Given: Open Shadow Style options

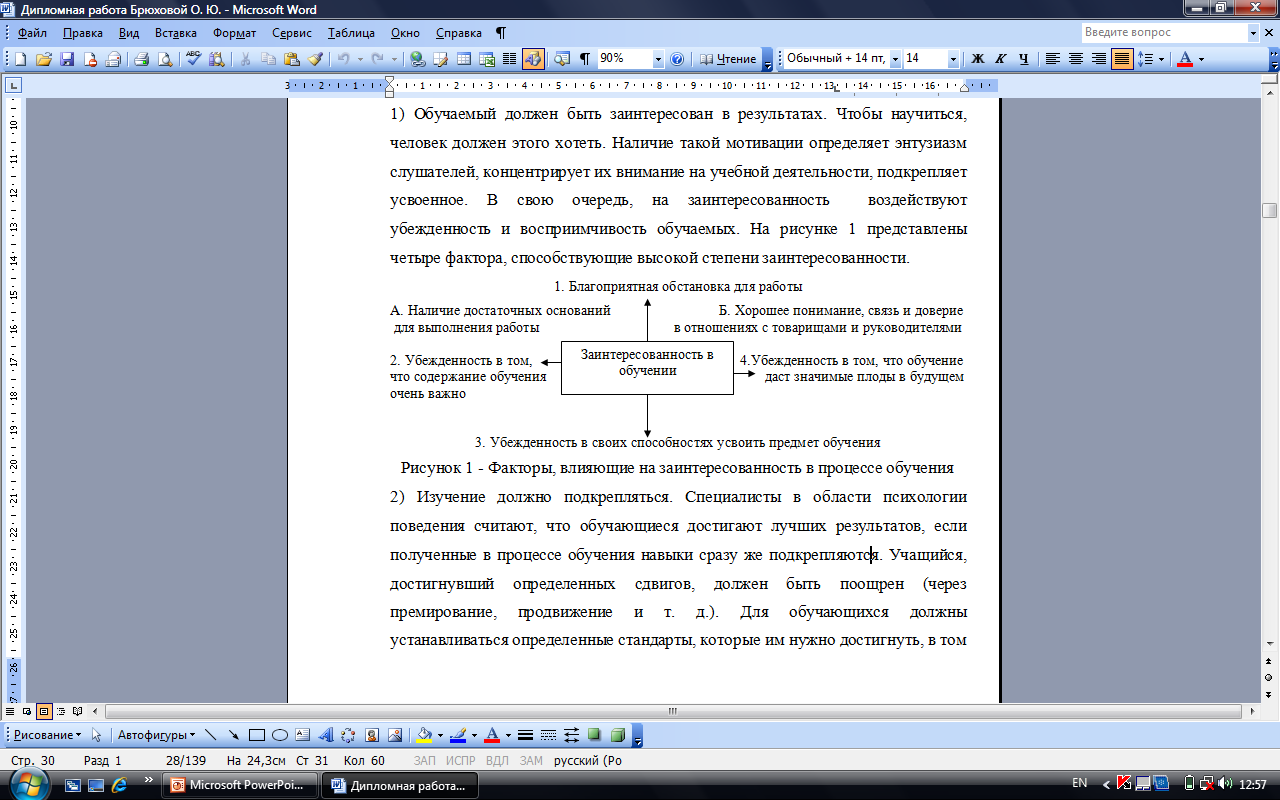Looking at the screenshot, I should point(595,735).
